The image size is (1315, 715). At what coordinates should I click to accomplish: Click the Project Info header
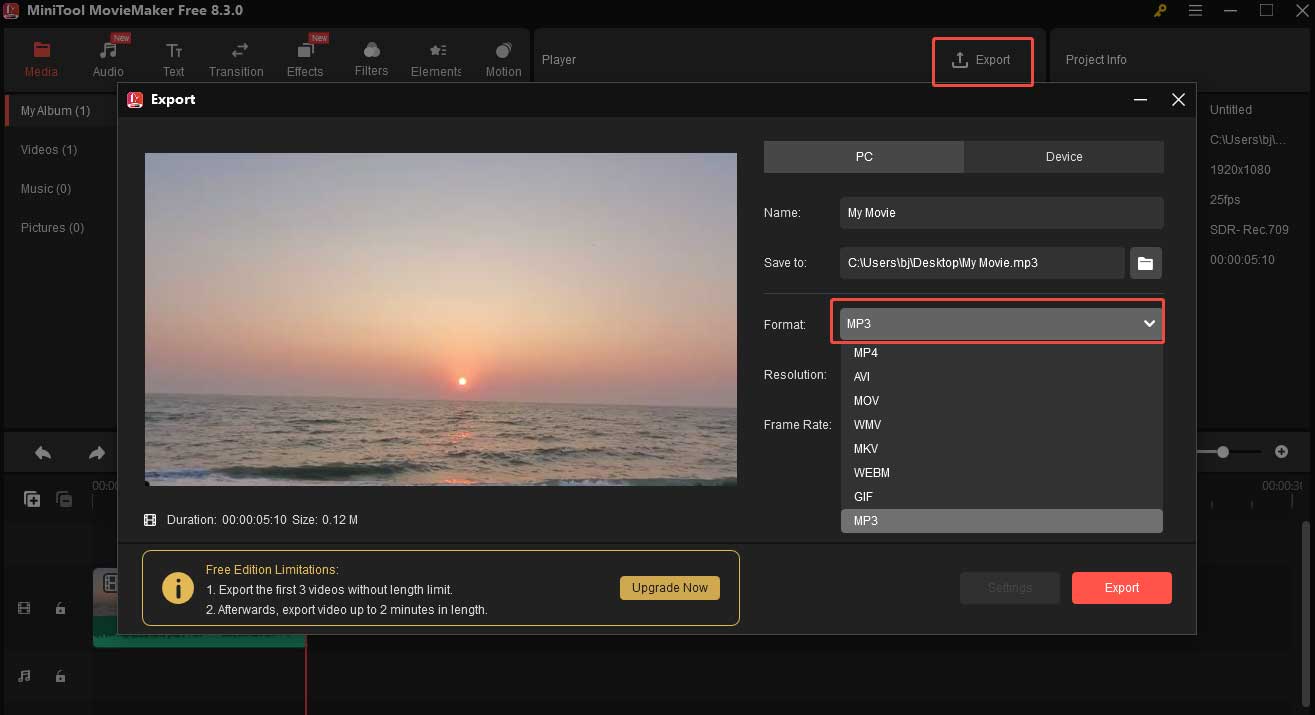[1096, 60]
